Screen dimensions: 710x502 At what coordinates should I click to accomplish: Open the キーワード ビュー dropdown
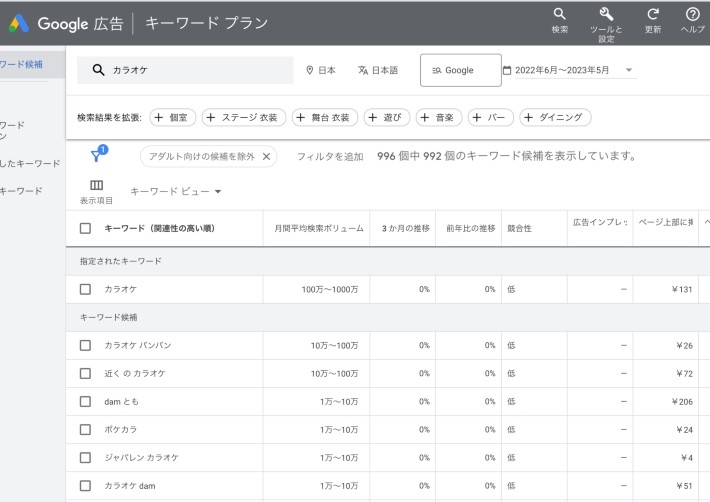click(x=176, y=191)
